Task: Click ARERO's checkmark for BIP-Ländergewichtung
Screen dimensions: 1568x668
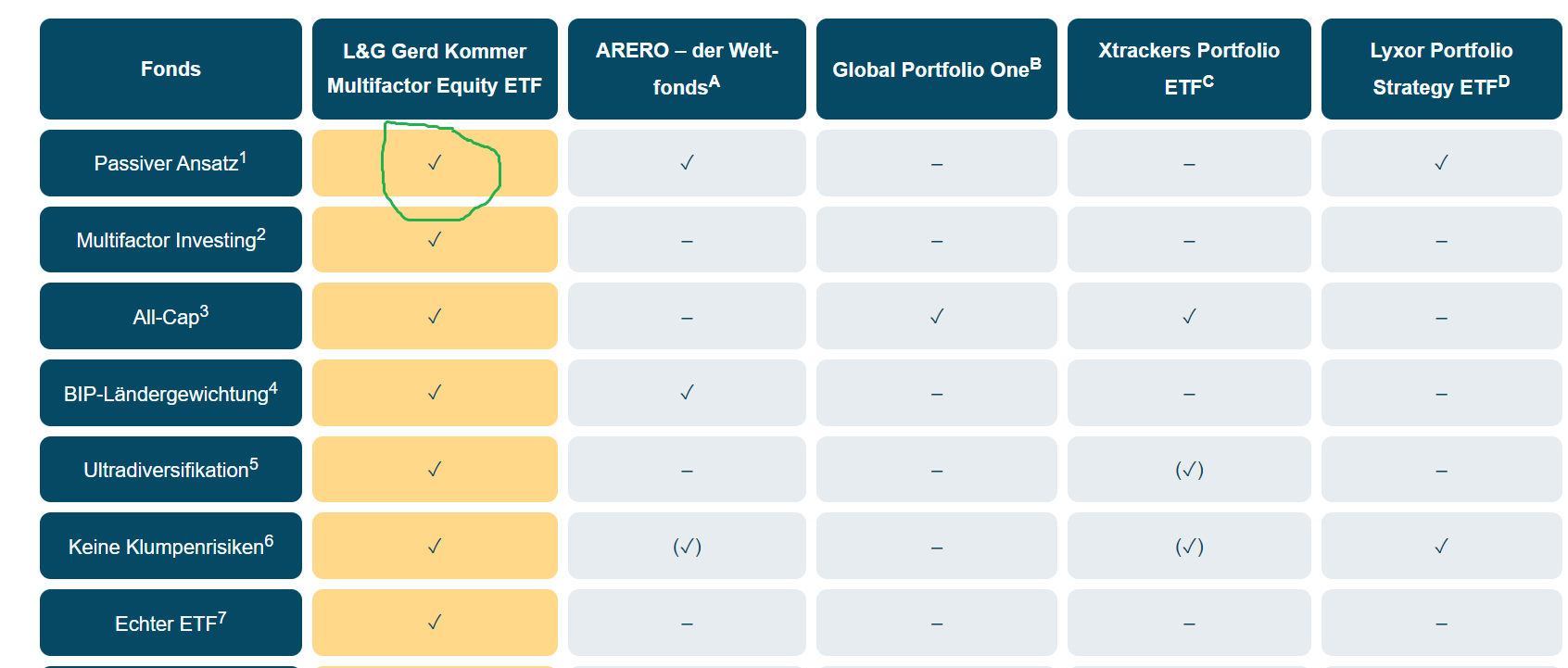Action: [x=687, y=393]
